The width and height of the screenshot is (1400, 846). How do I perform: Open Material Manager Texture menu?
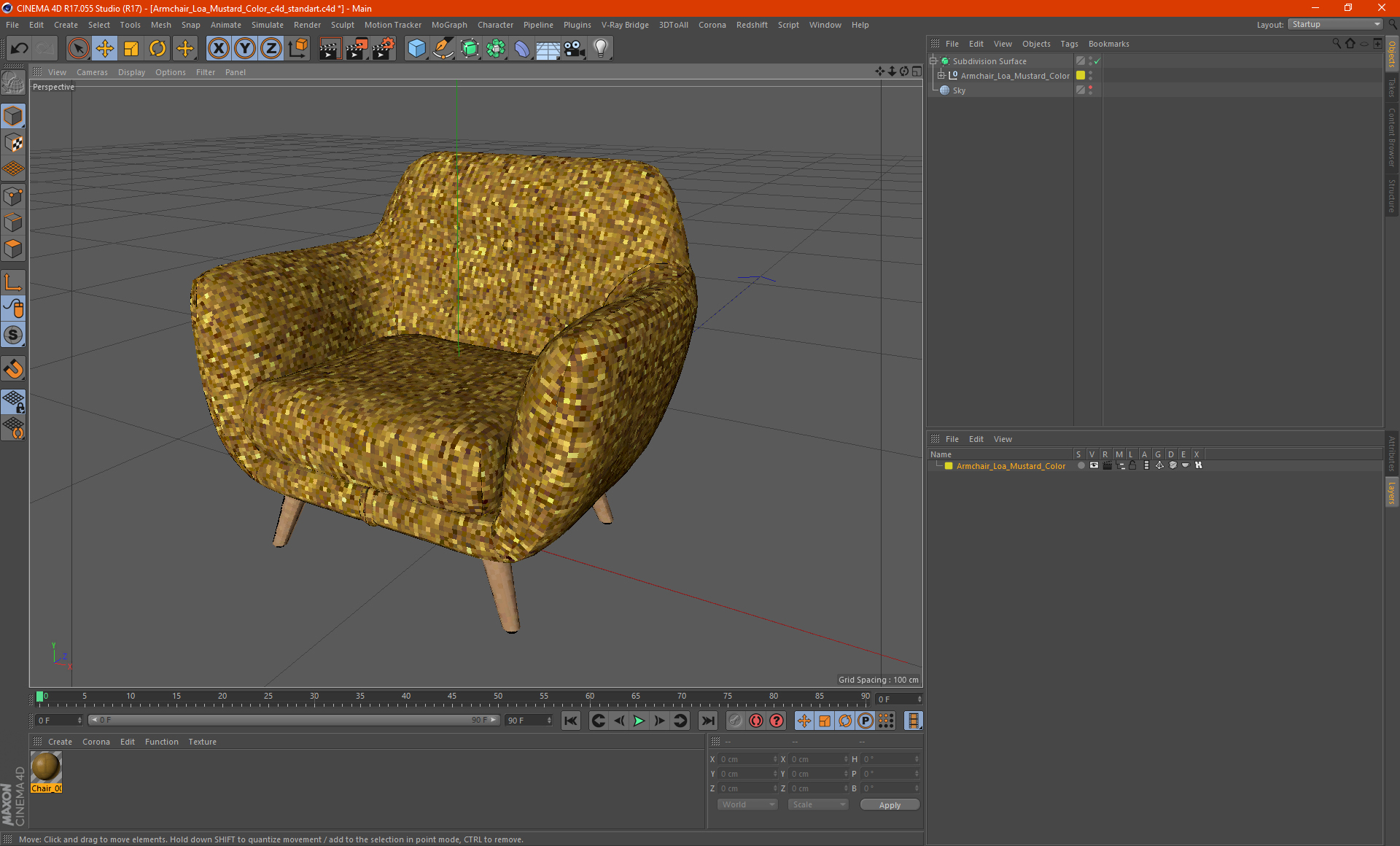click(202, 742)
